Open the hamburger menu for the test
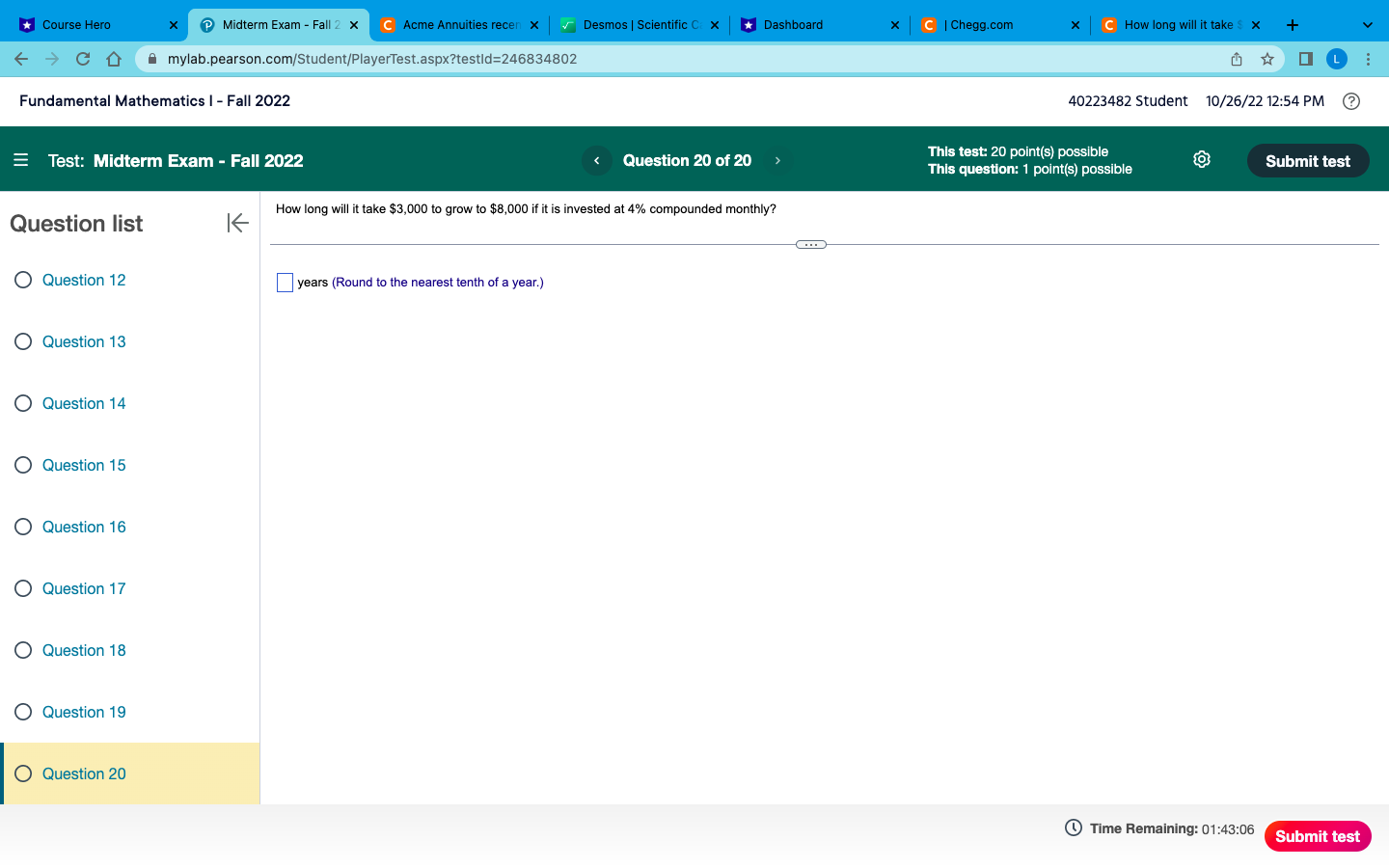Image resolution: width=1389 pixels, height=868 pixels. coord(21,160)
